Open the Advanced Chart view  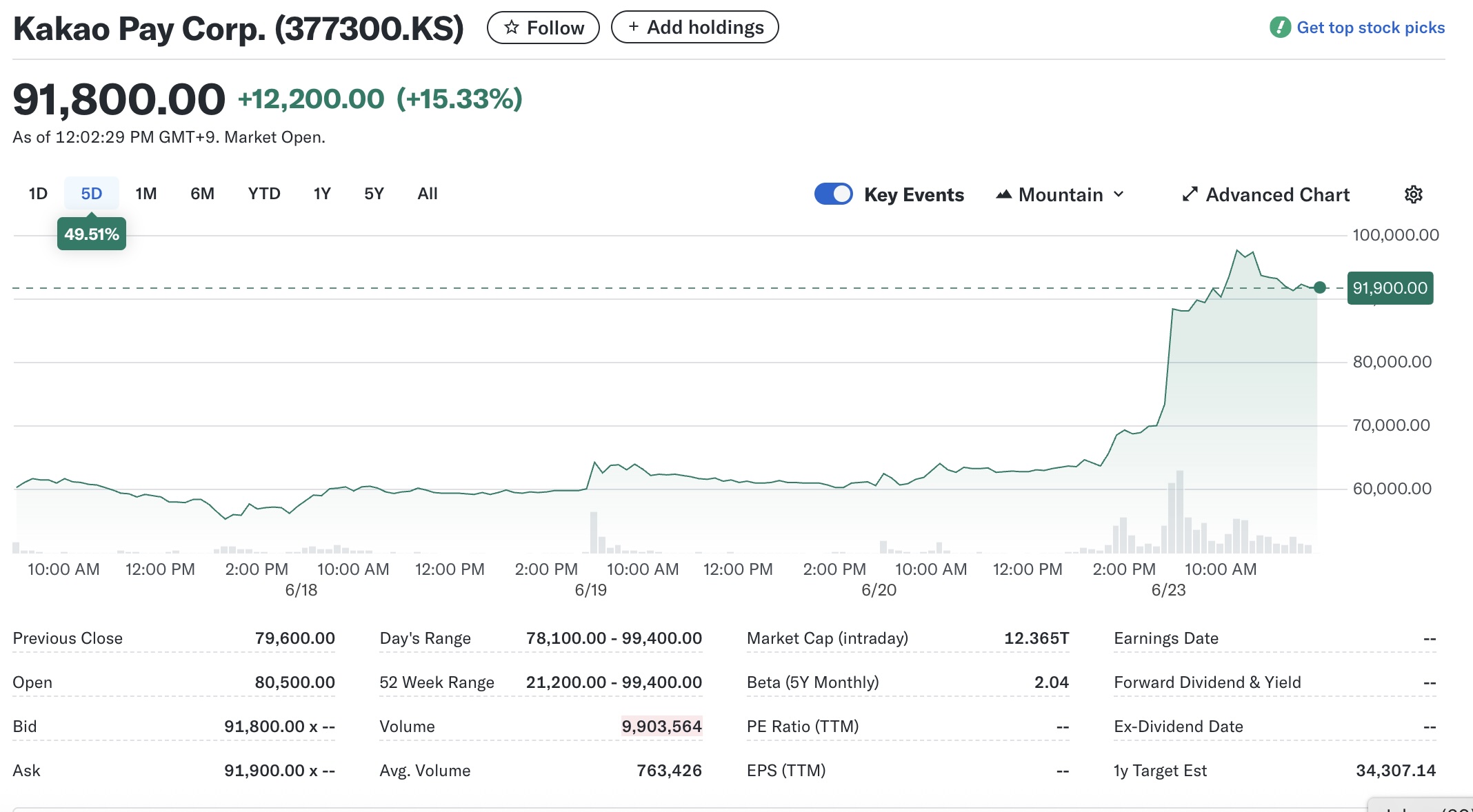pyautogui.click(x=1266, y=195)
